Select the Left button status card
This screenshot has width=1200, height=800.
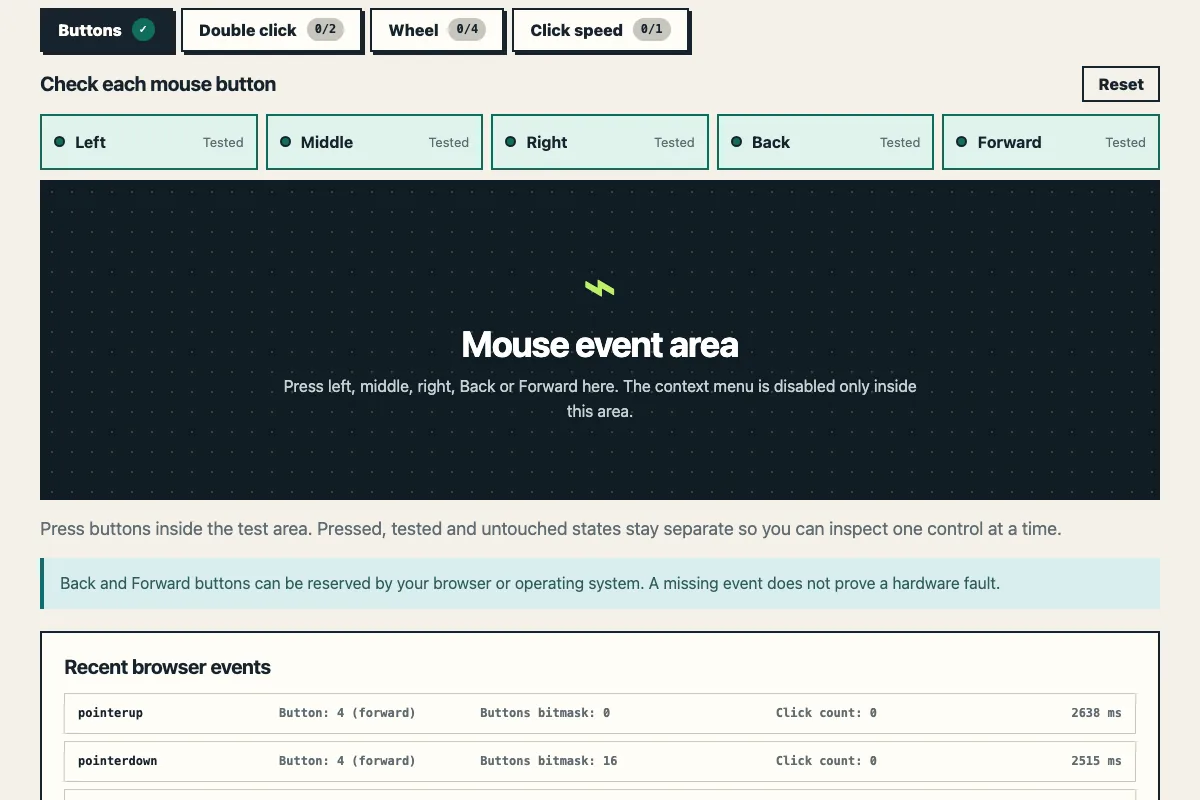[149, 142]
